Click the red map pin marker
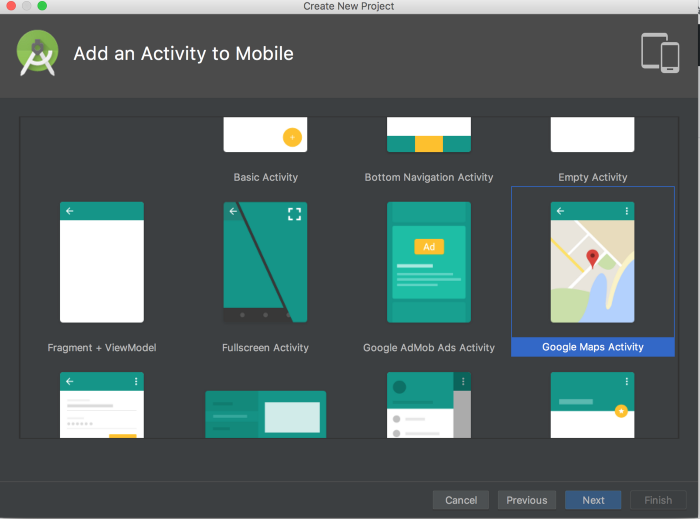This screenshot has height=519, width=700. pos(592,259)
